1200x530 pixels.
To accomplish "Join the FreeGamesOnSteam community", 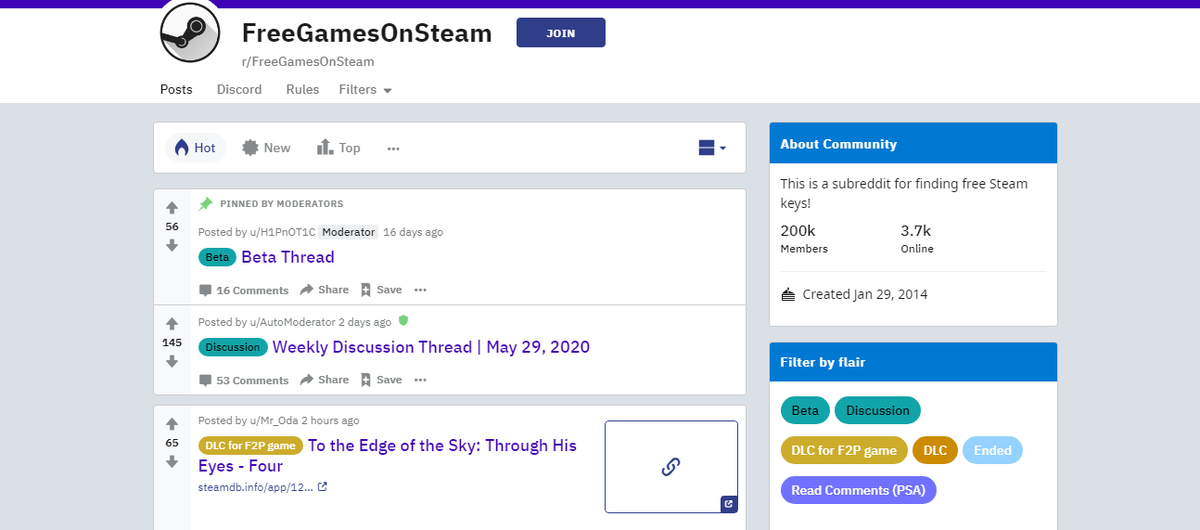I will (x=561, y=33).
